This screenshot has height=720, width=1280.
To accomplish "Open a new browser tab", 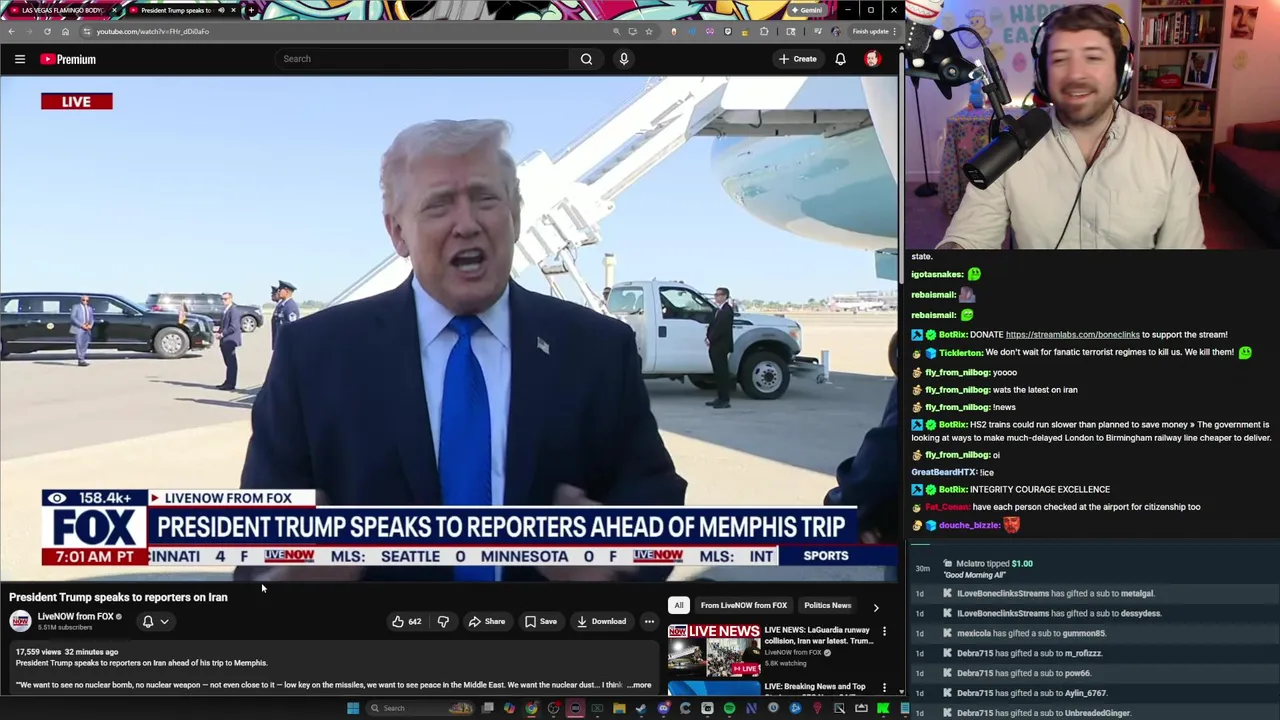I will click(x=251, y=10).
